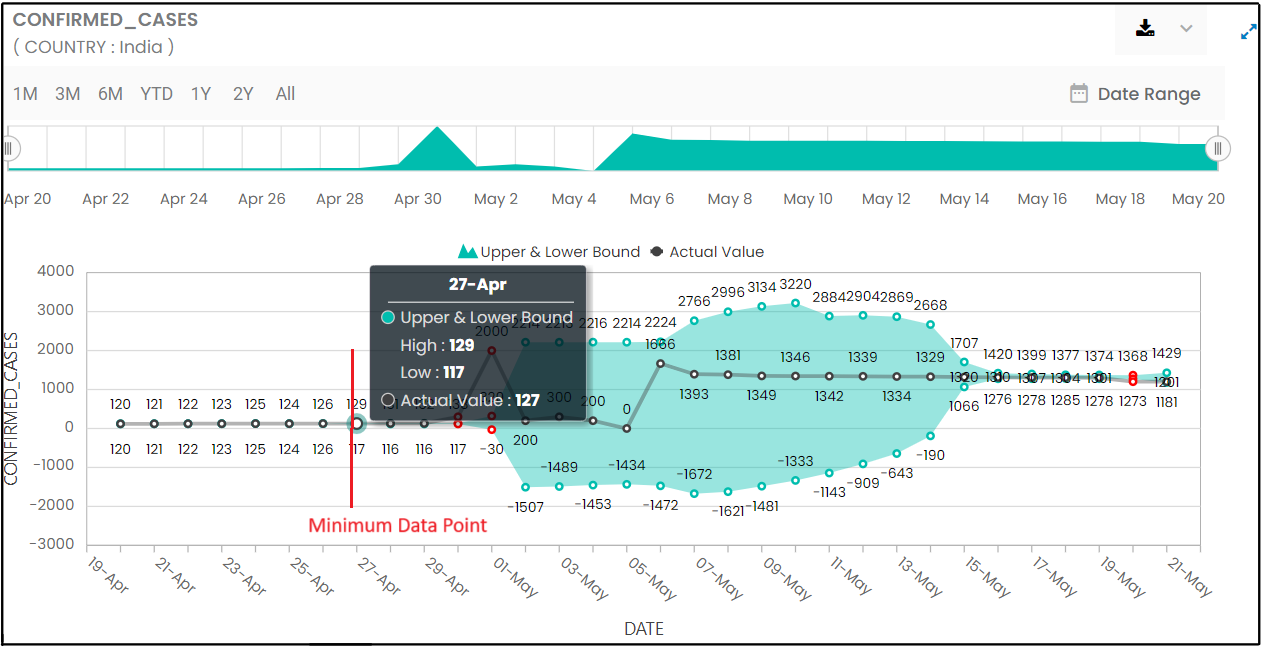The height and width of the screenshot is (647, 1264).
Task: Click the CONFIRMED_CASES chart title
Action: pyautogui.click(x=105, y=20)
